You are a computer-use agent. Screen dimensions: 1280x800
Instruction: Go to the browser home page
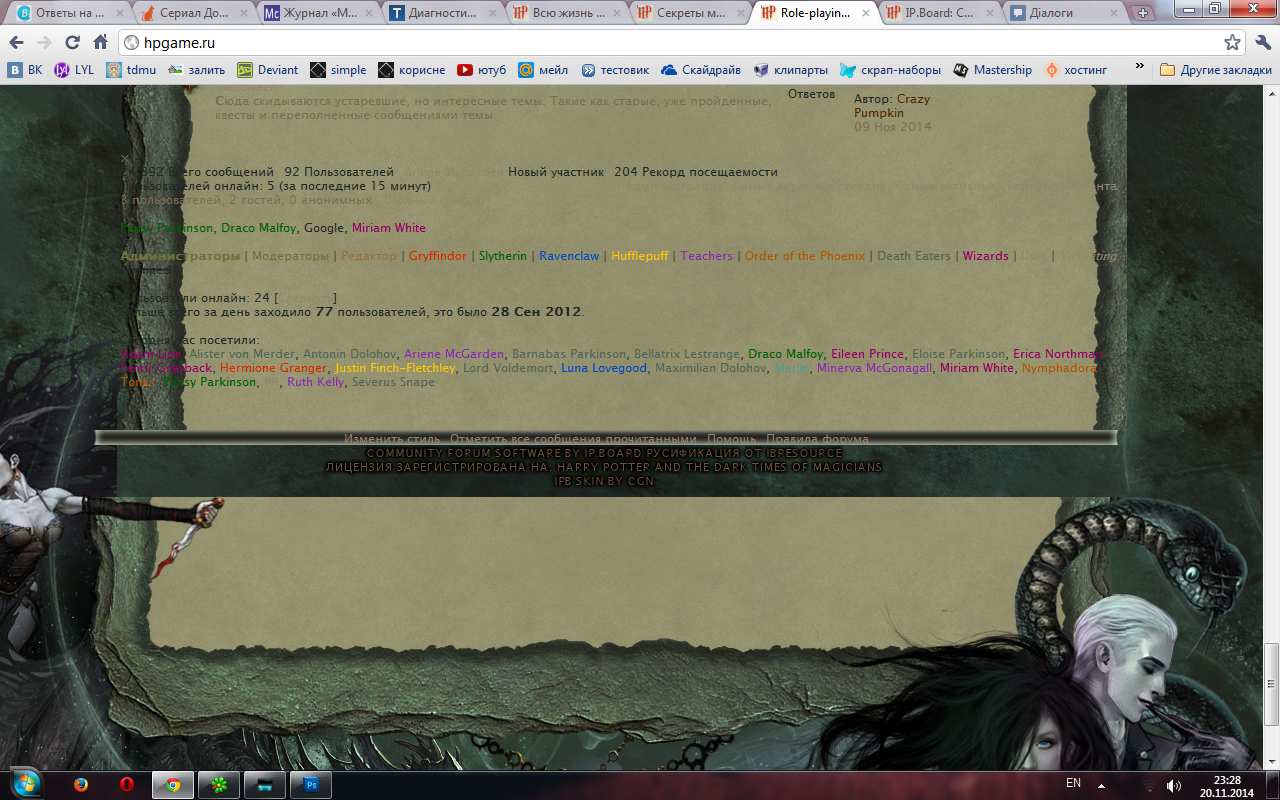[100, 43]
